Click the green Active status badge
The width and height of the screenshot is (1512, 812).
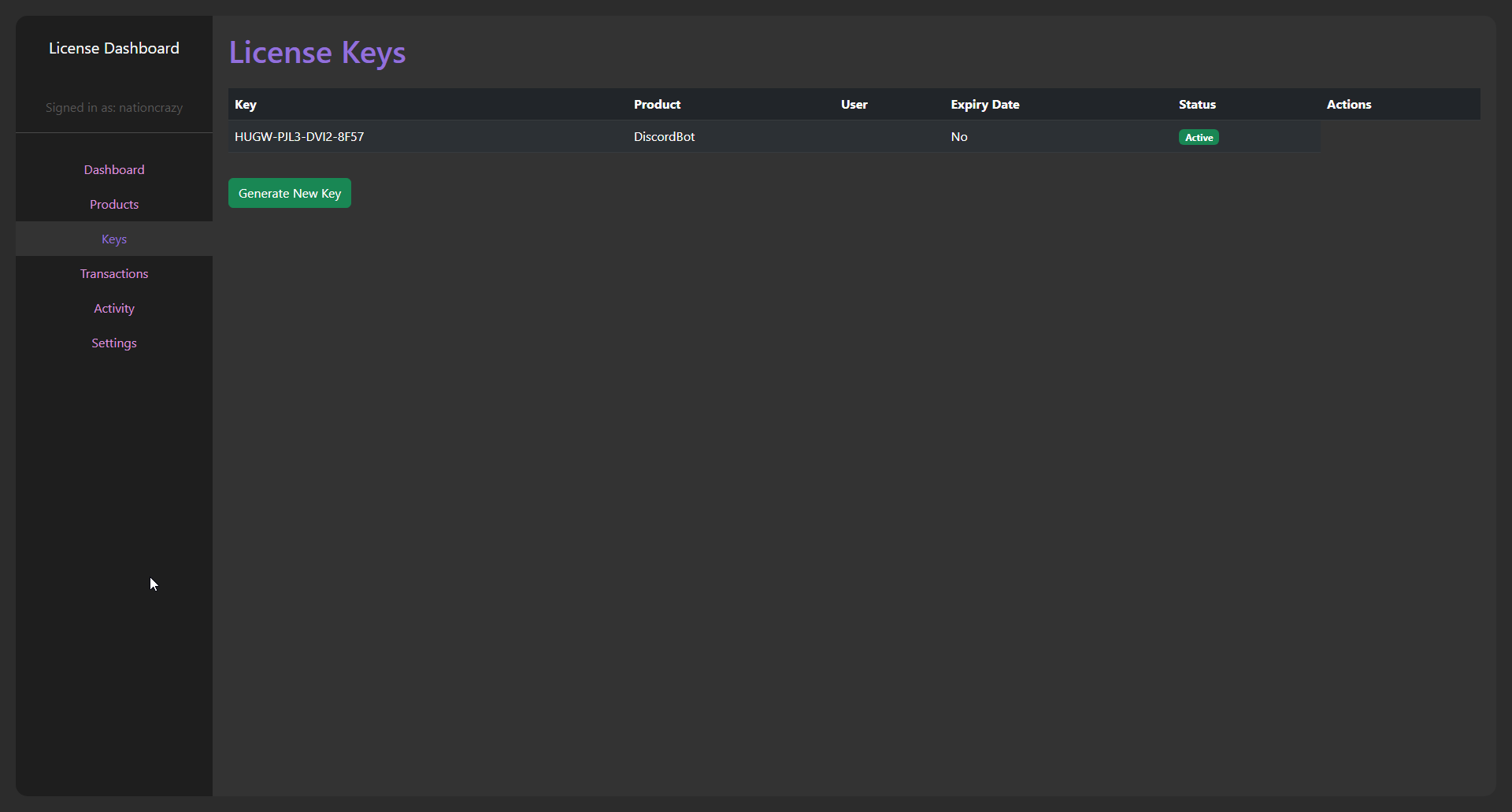pyautogui.click(x=1198, y=138)
